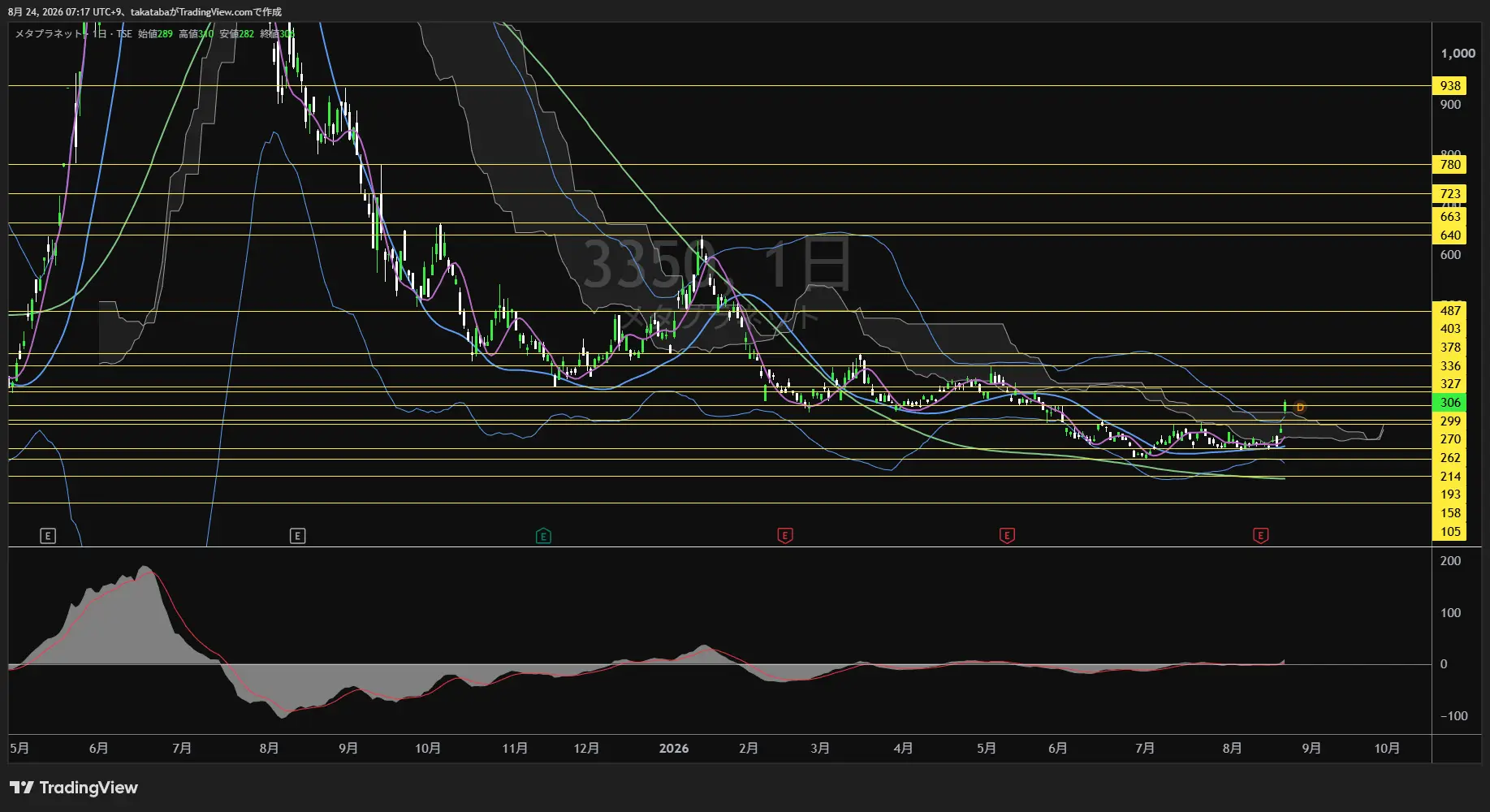
Task: Click the 1,000 price axis label
Action: coord(1458,54)
